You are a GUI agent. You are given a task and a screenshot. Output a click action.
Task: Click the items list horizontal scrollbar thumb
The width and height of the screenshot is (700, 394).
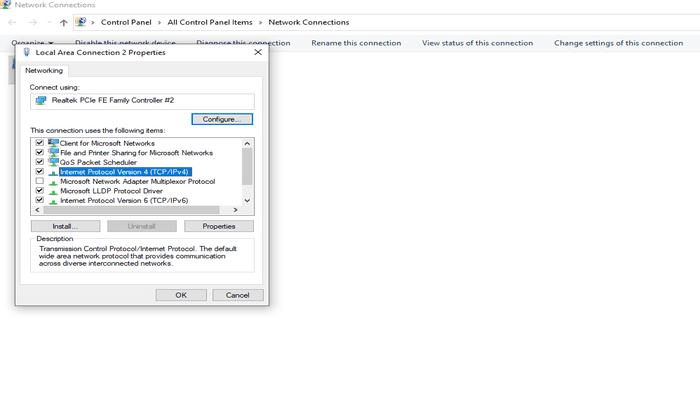pos(131,210)
